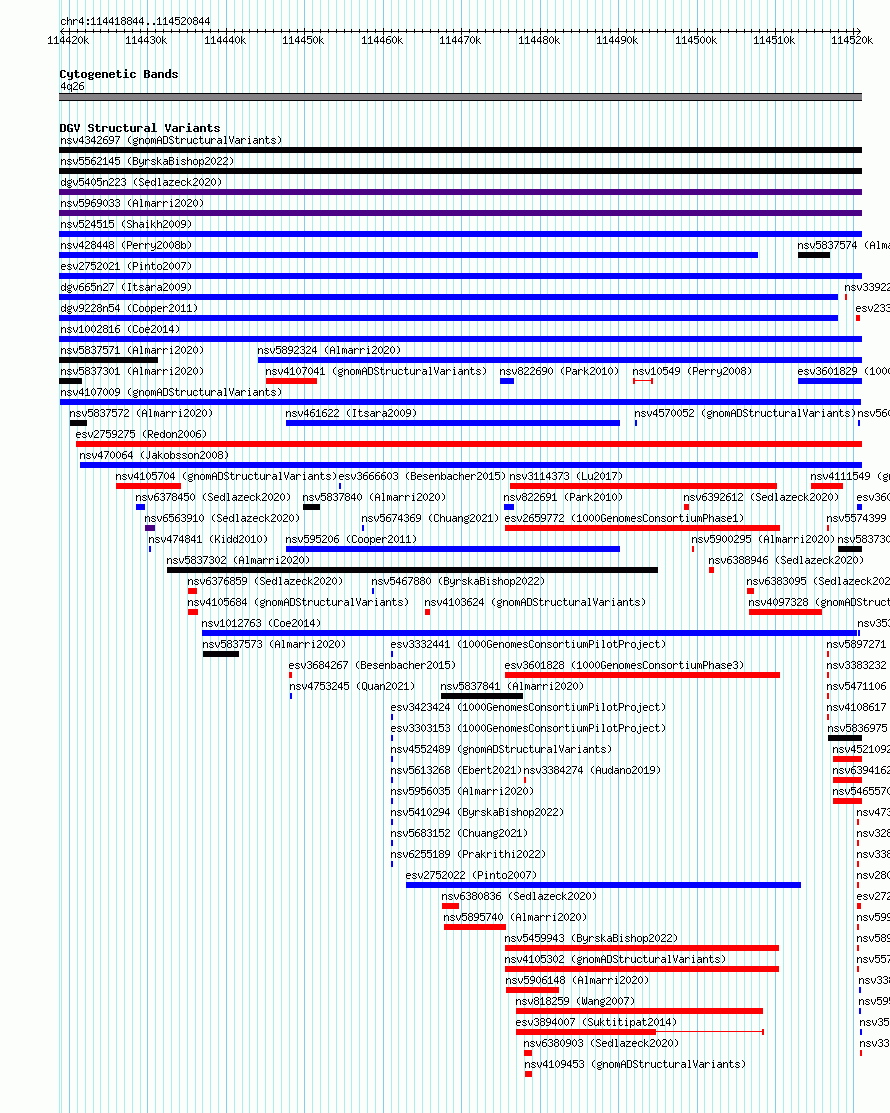Click nsv461622 (Itsara2009) blue bar

click(453, 423)
